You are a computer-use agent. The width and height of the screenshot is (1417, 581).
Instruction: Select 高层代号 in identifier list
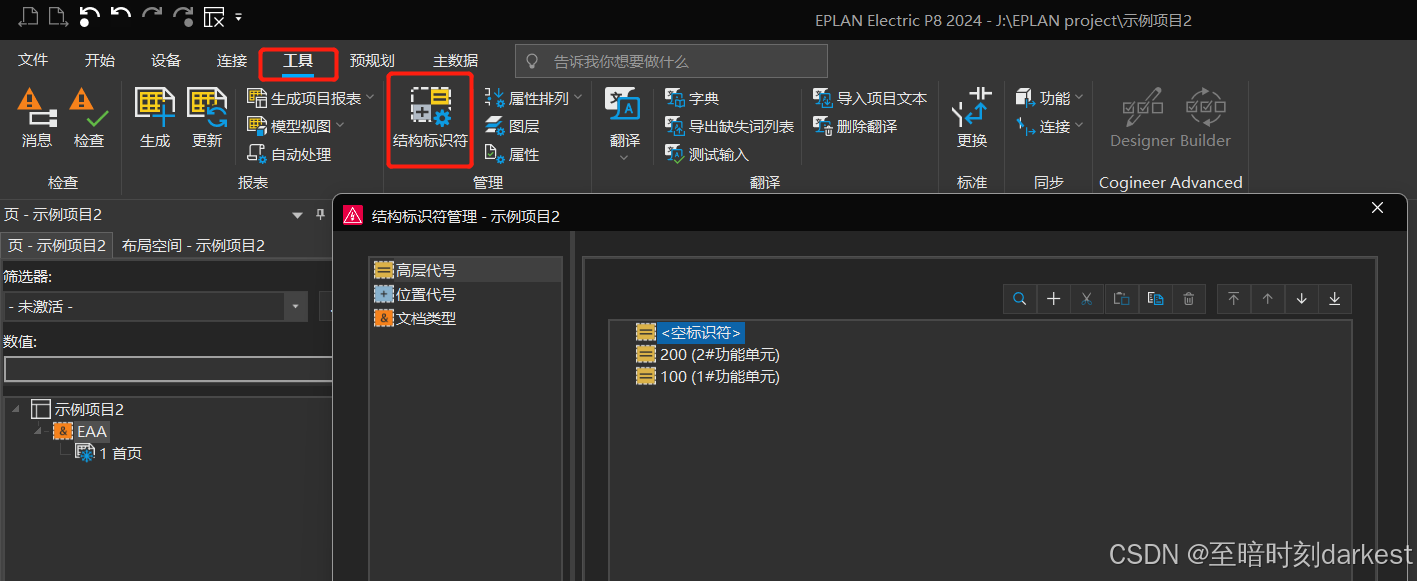pyautogui.click(x=465, y=270)
